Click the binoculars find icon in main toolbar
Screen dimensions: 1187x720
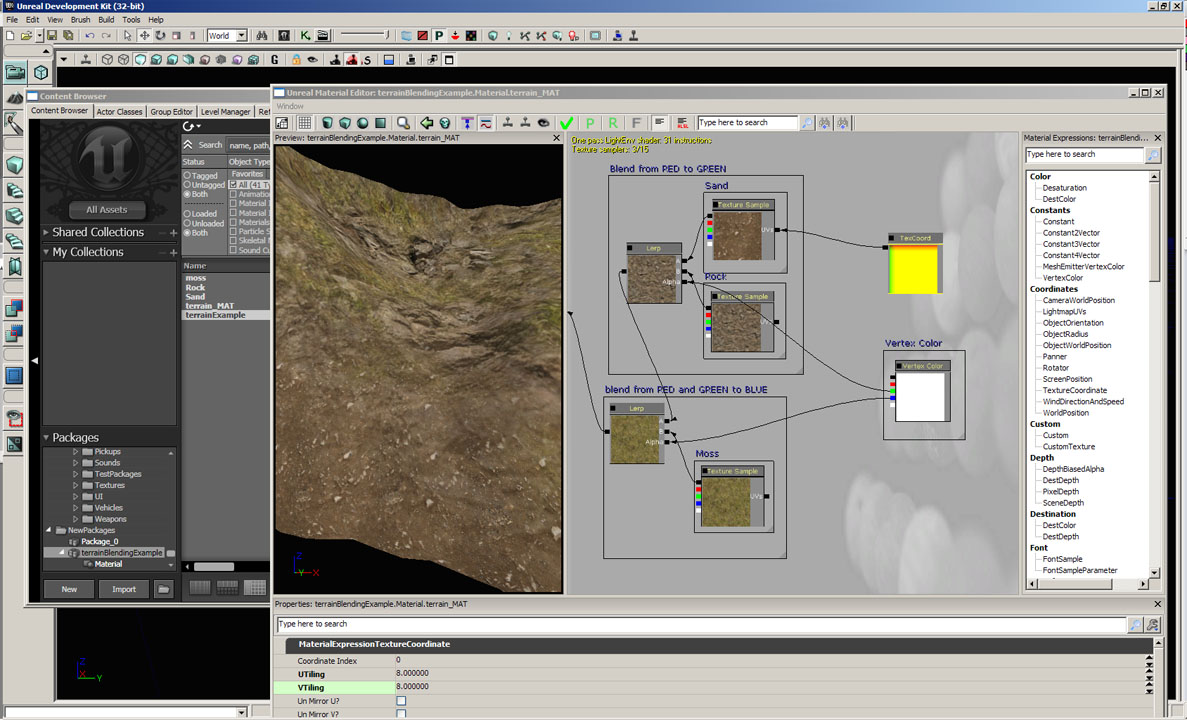coord(262,36)
